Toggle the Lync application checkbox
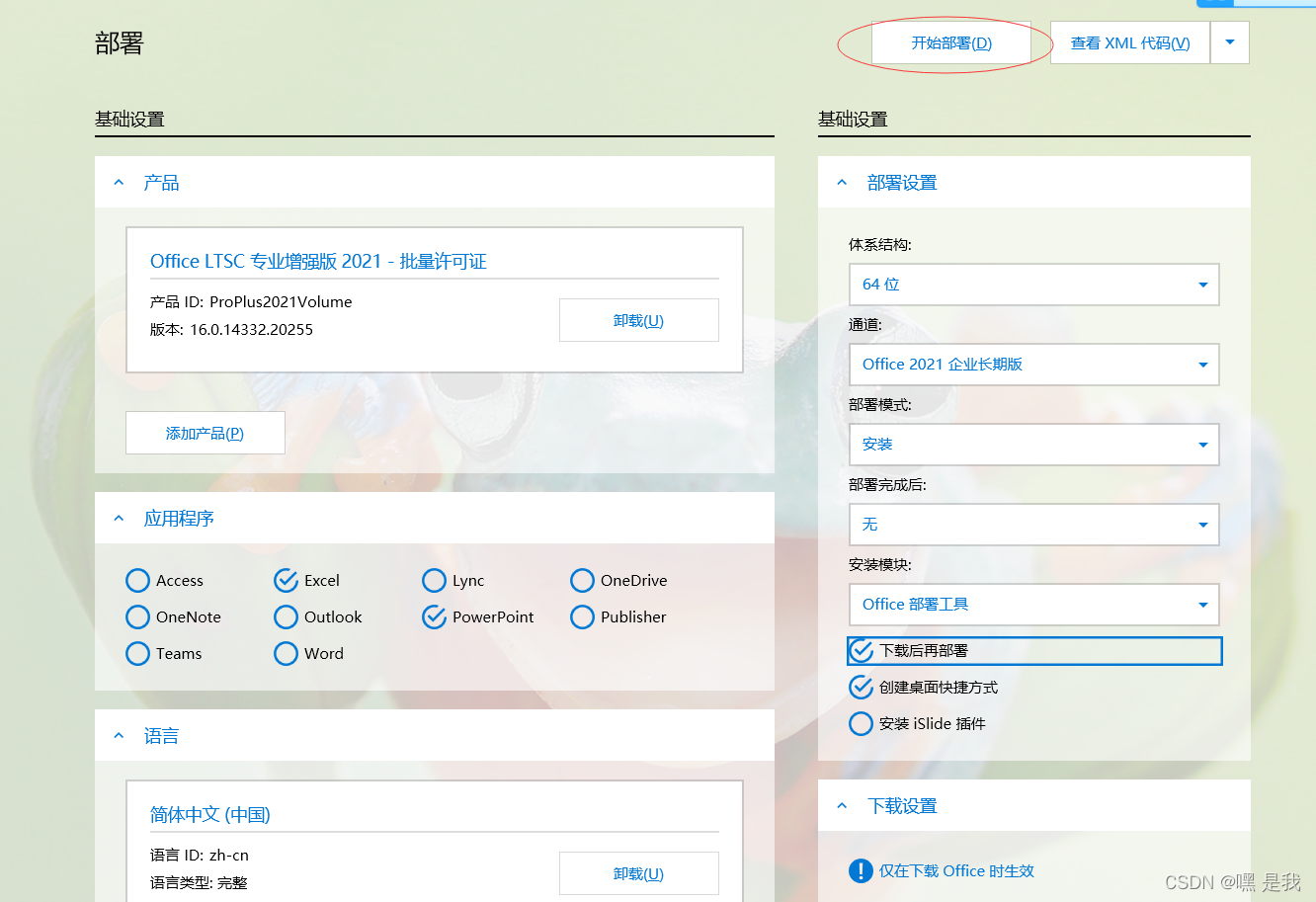 [435, 581]
